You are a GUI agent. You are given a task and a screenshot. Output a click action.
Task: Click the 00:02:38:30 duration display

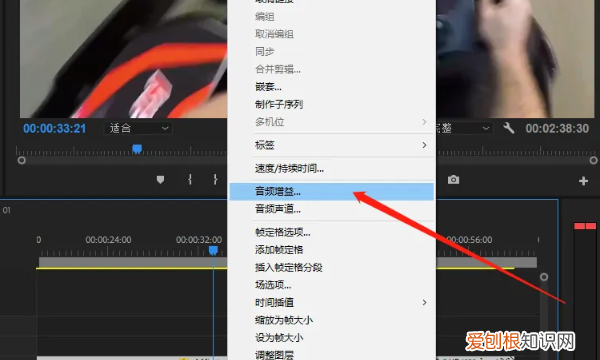click(x=557, y=129)
